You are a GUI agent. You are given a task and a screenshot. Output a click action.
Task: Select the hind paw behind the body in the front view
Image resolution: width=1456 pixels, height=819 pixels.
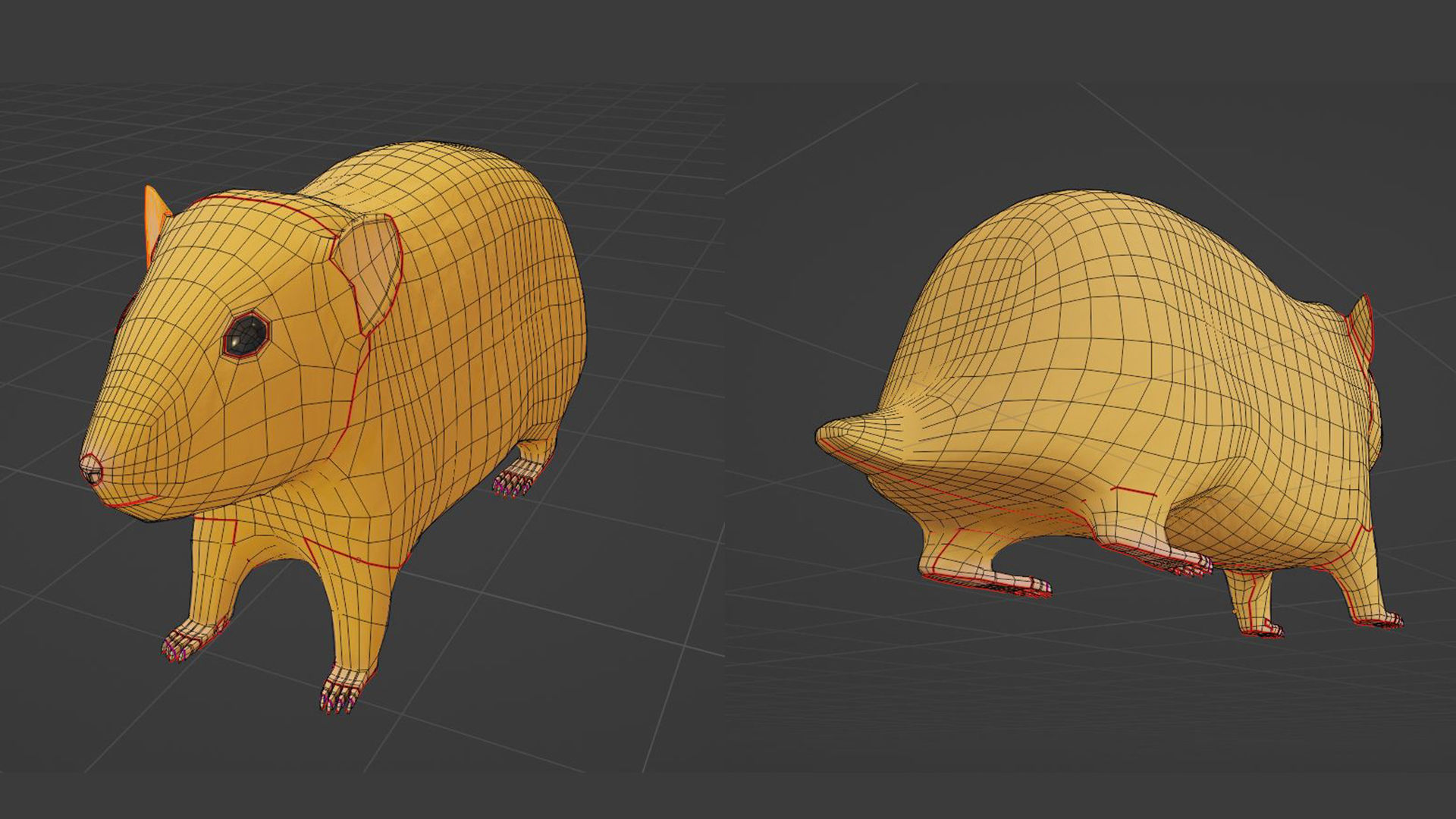coord(518,478)
